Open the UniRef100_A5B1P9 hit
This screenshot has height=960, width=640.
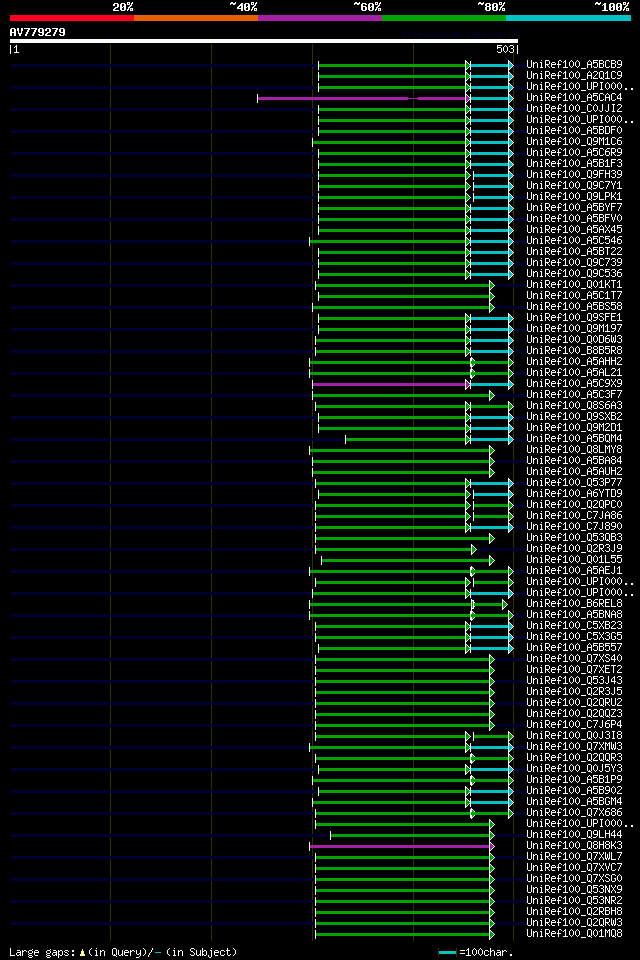coord(574,781)
